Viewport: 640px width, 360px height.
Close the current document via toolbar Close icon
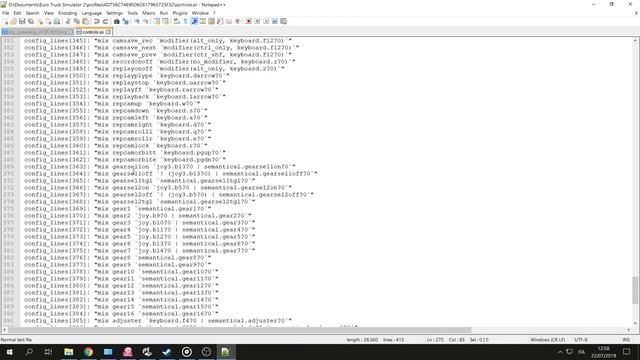(x=40, y=21)
